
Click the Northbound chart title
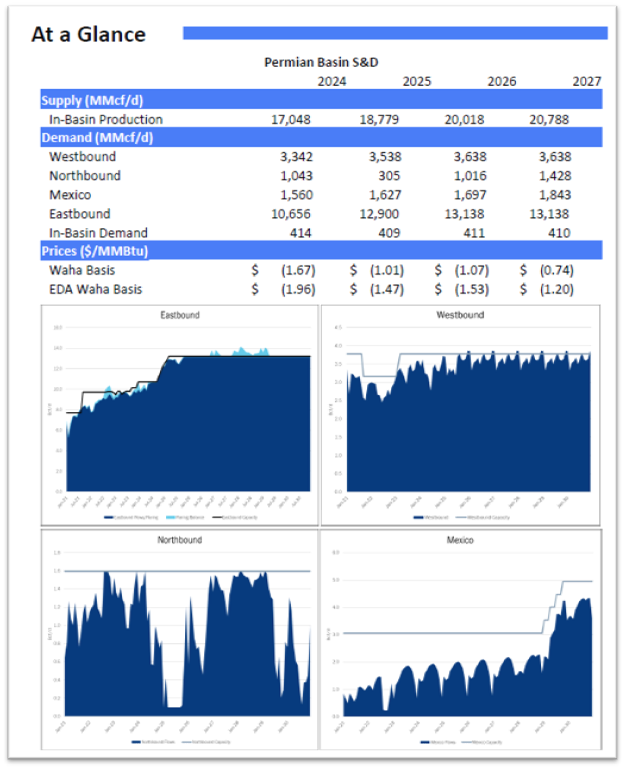coord(180,540)
